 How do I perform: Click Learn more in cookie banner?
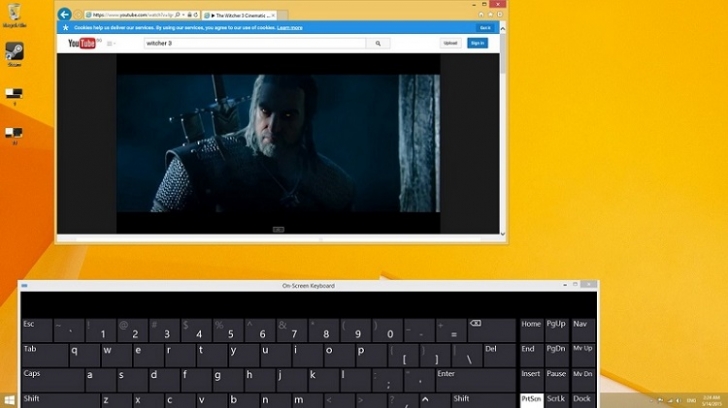coord(290,28)
